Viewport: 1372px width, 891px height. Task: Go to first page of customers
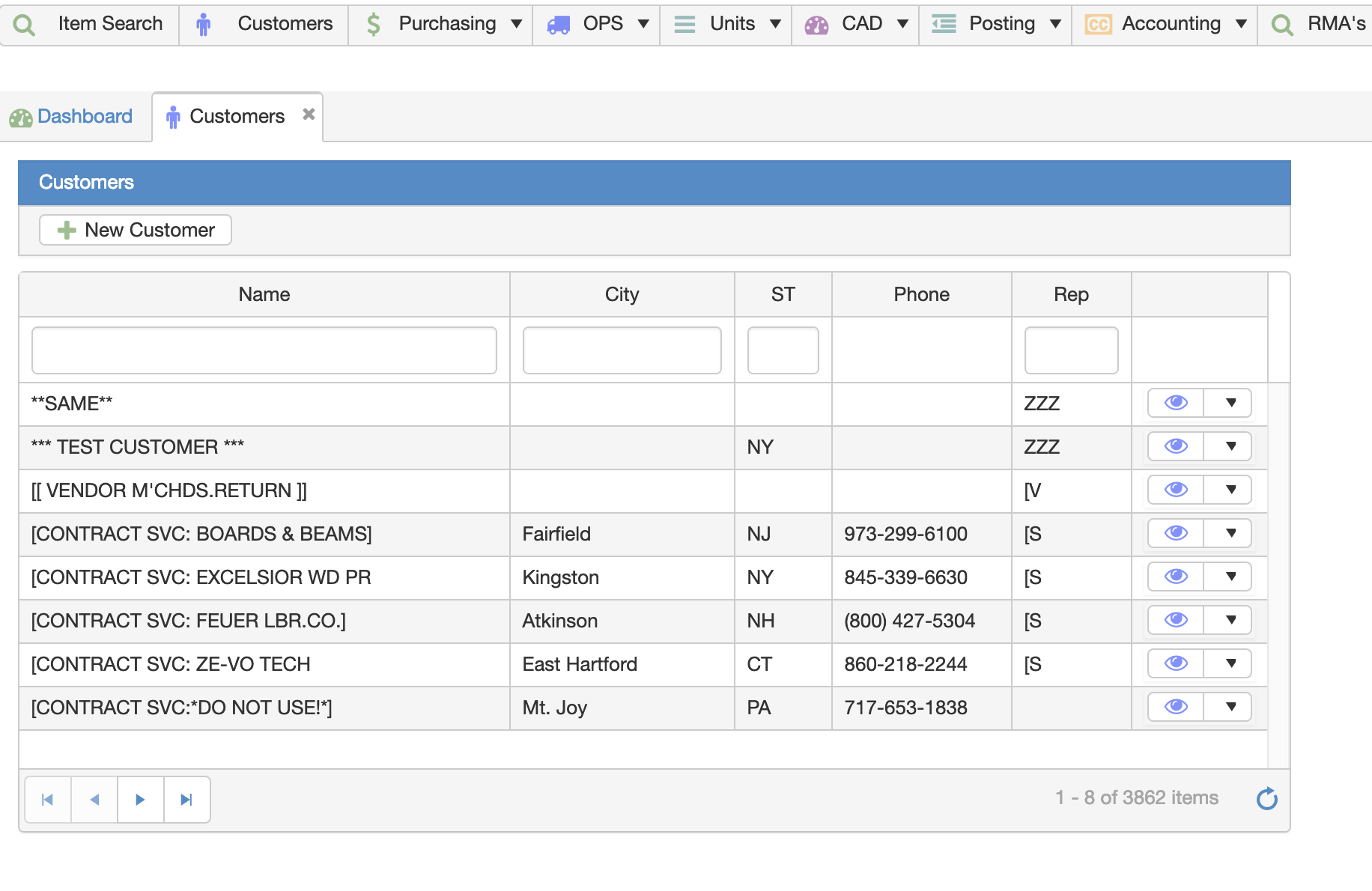[x=48, y=800]
